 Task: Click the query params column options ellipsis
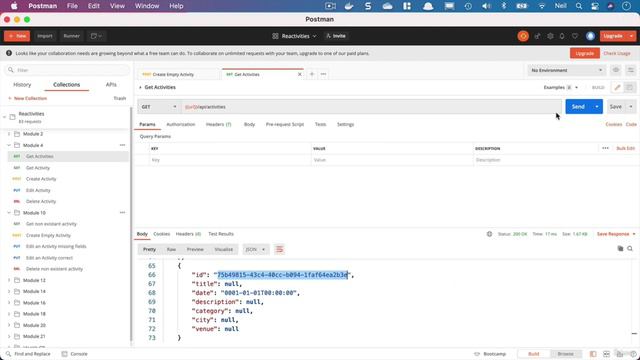605,148
